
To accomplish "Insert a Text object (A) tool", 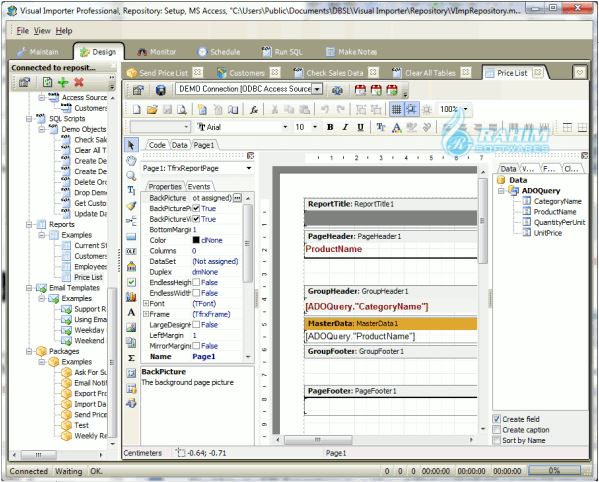I will pyautogui.click(x=131, y=312).
